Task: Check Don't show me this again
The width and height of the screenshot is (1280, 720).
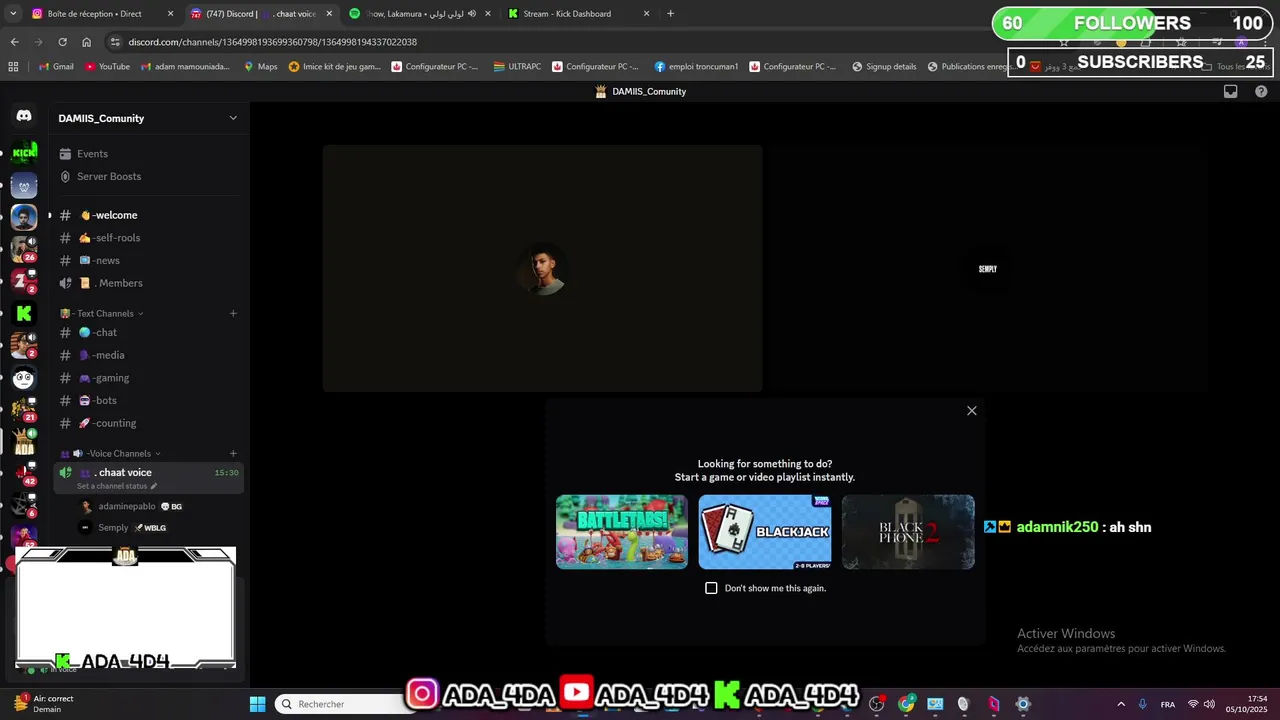Action: [711, 588]
